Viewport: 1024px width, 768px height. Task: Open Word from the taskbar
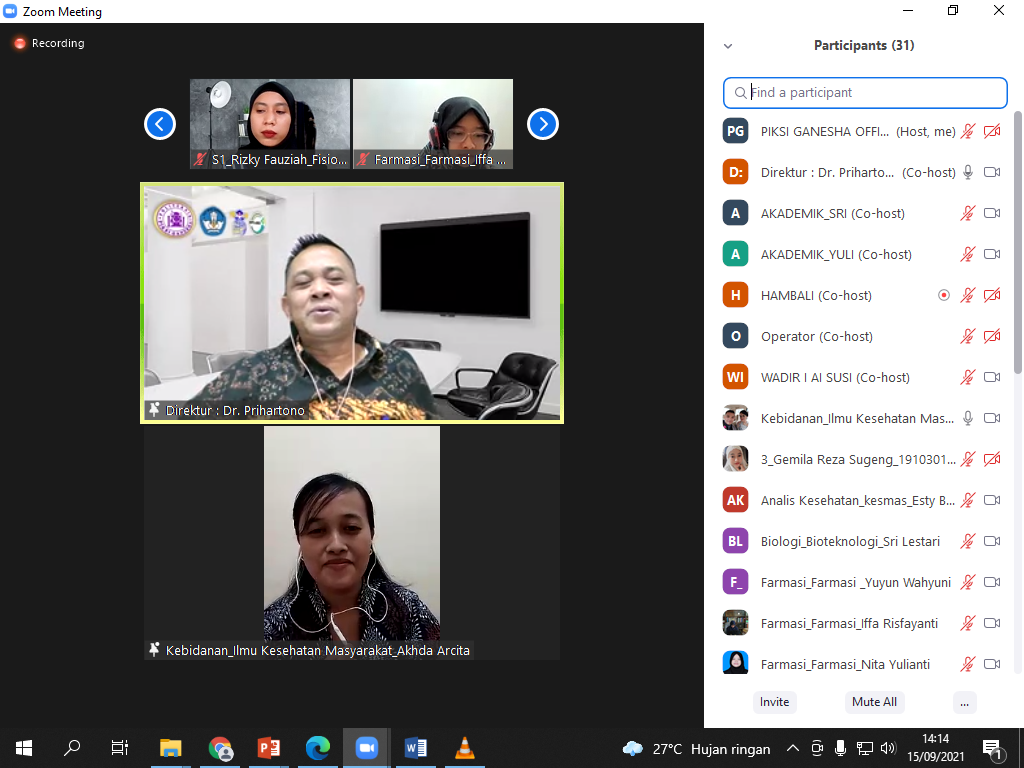point(415,748)
